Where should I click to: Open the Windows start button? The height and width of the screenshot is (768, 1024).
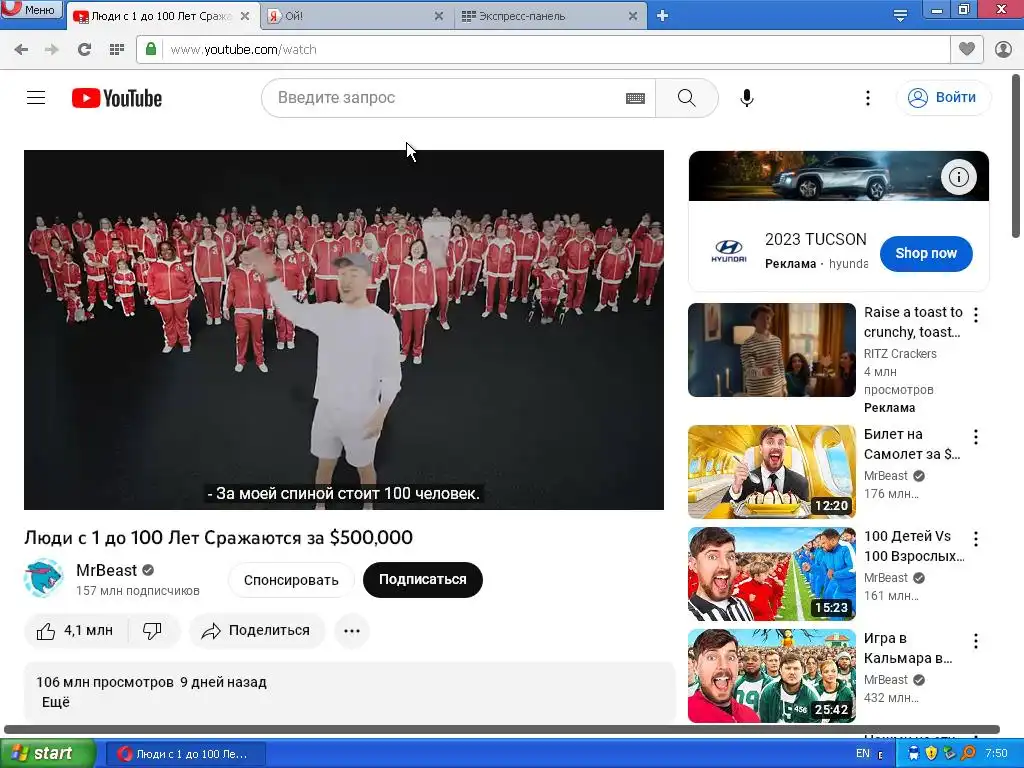coord(47,754)
